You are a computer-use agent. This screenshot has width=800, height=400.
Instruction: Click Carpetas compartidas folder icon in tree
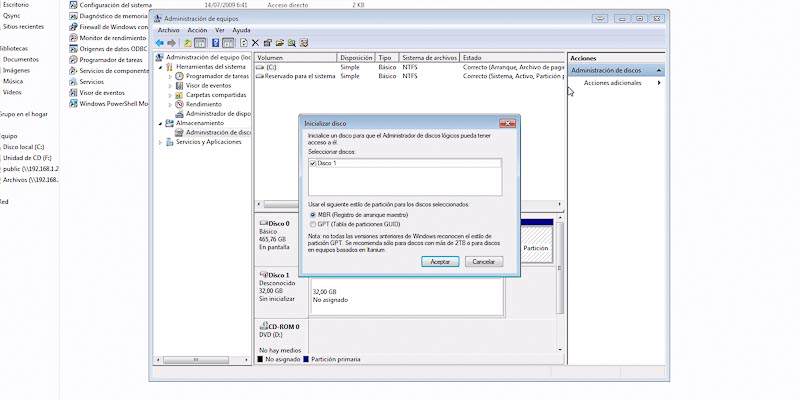click(179, 95)
